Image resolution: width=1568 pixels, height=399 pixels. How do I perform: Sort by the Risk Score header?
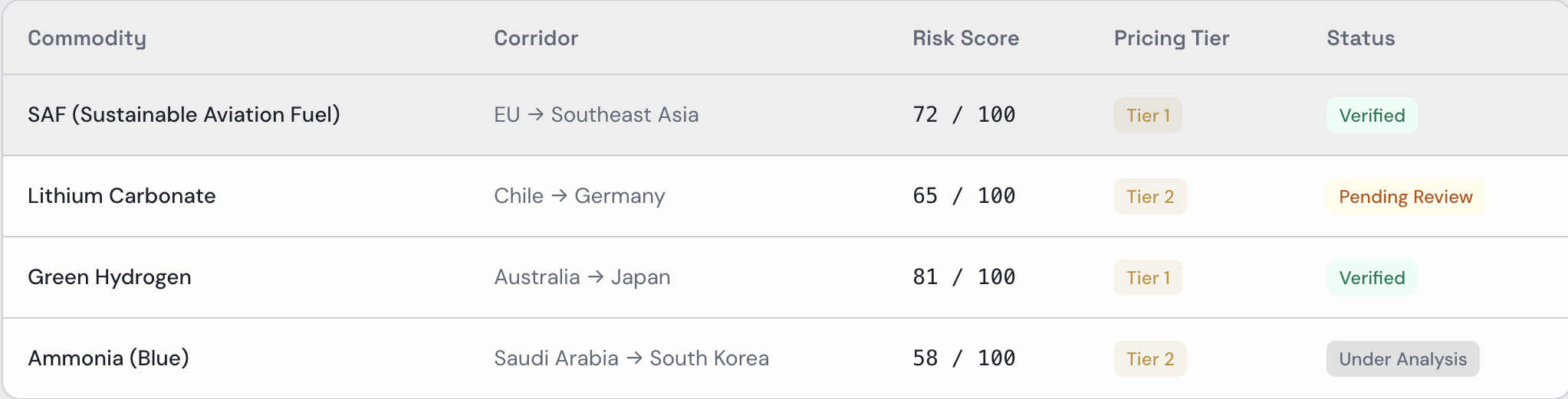click(x=965, y=38)
